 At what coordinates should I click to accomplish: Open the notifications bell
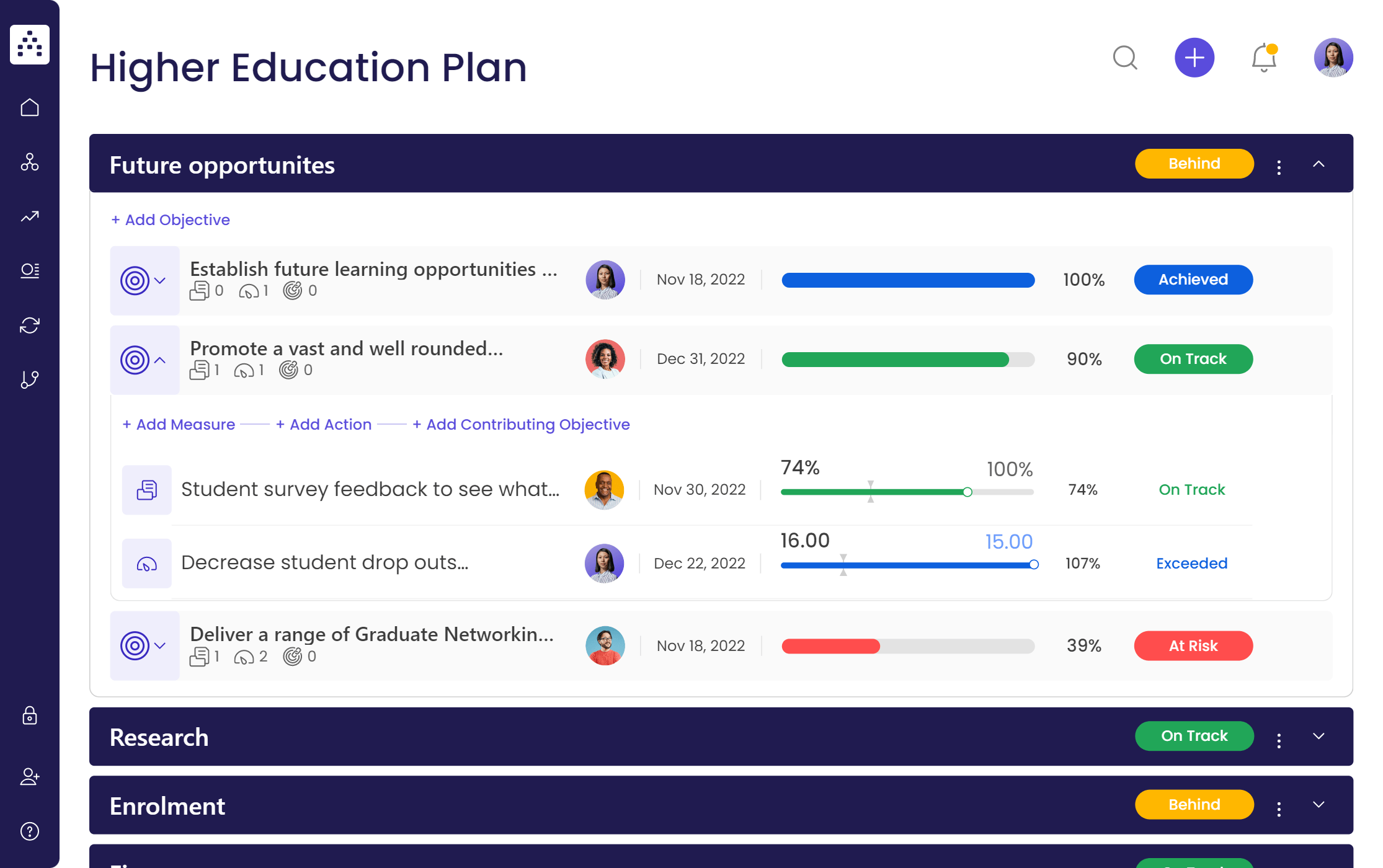[x=1263, y=58]
